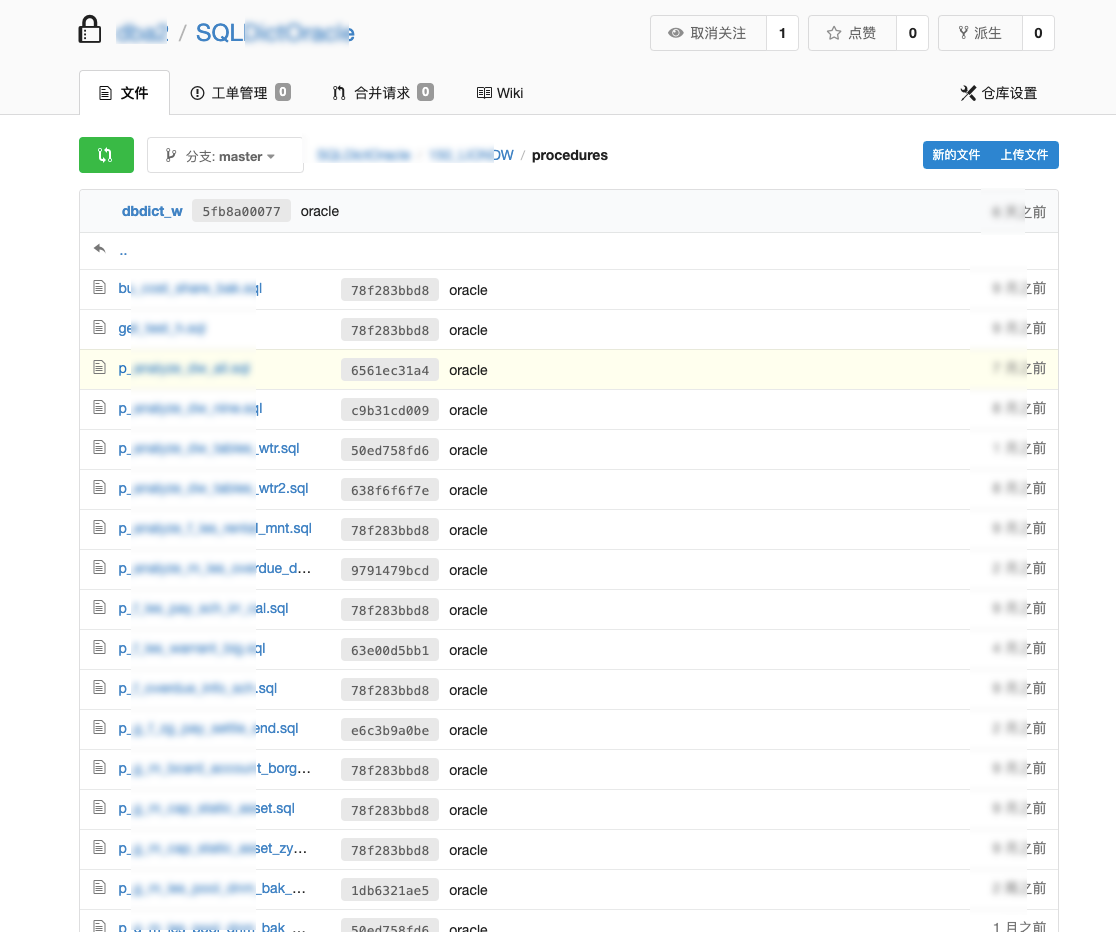Click the 新的文件 button
This screenshot has height=932, width=1116.
(x=956, y=155)
